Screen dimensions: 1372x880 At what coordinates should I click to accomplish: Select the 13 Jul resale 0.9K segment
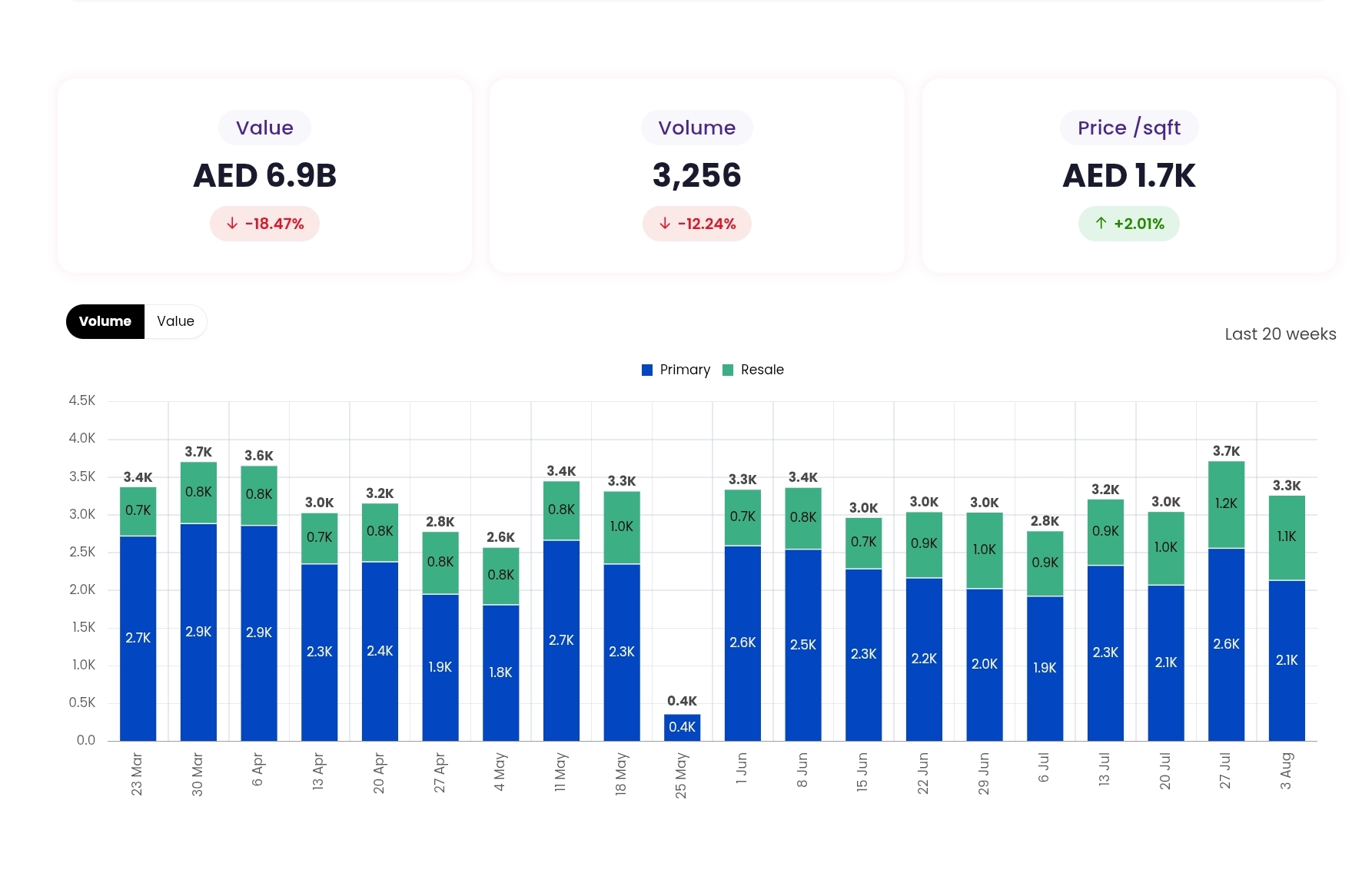pos(1105,533)
